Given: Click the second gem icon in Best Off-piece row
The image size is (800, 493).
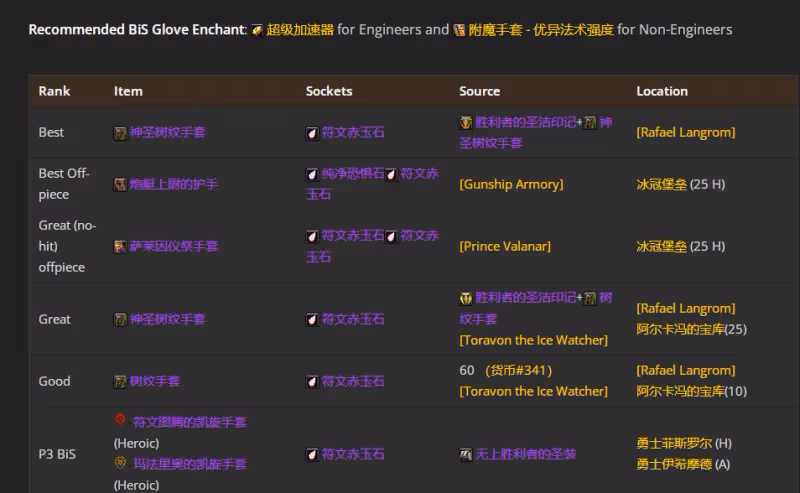Looking at the screenshot, I should point(391,175).
